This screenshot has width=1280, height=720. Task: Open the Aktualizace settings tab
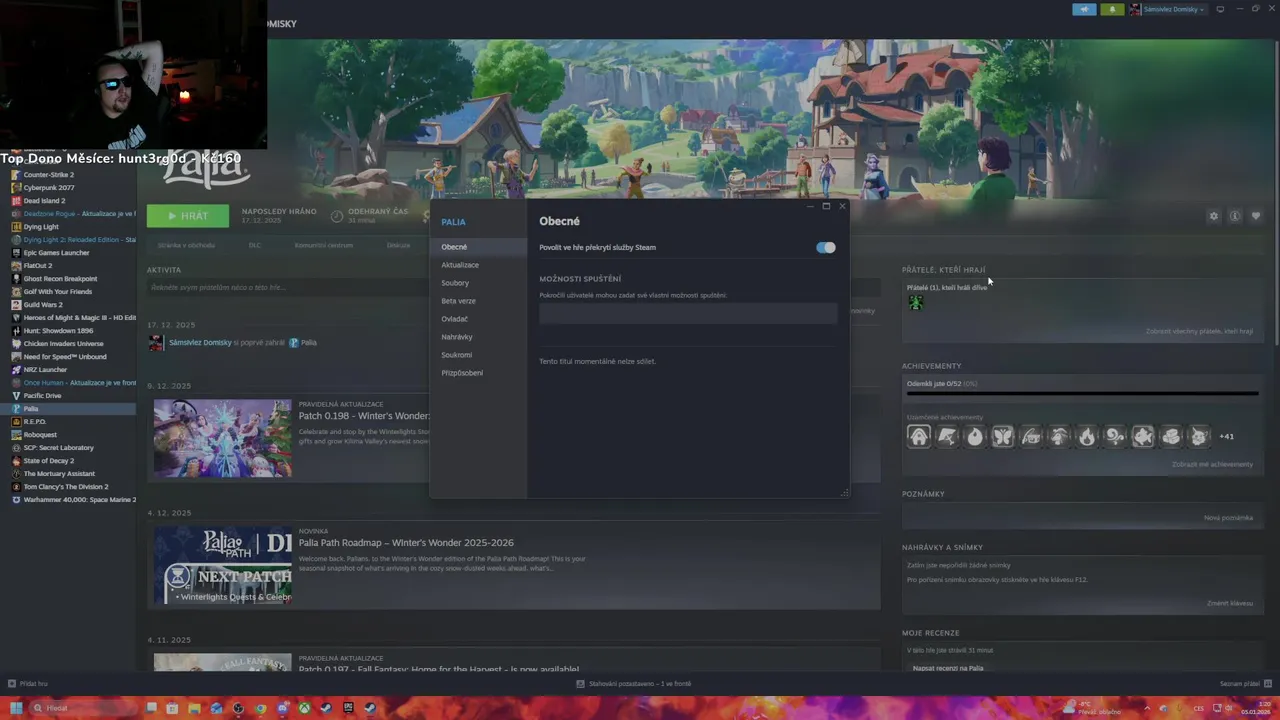[478, 265]
